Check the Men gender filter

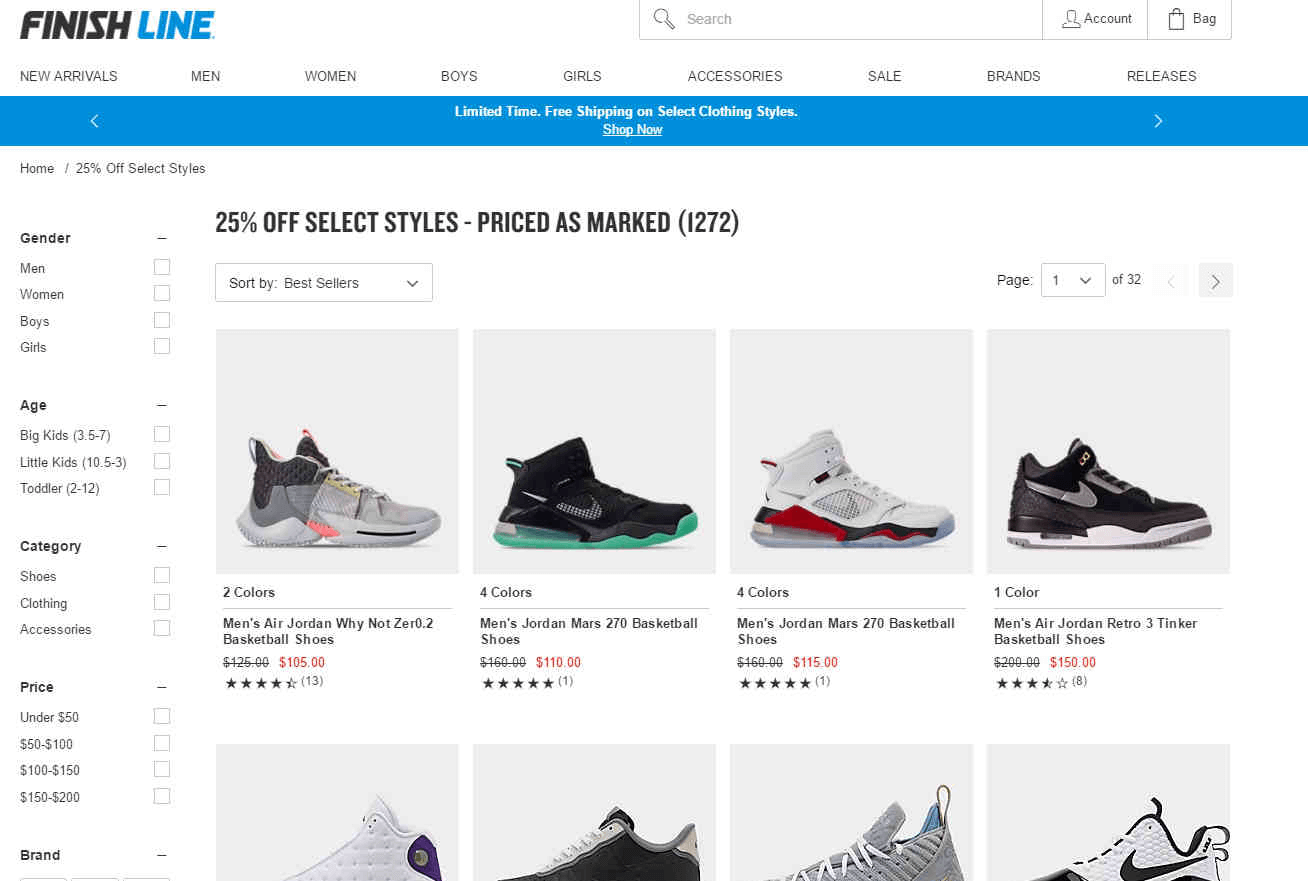[x=162, y=267]
